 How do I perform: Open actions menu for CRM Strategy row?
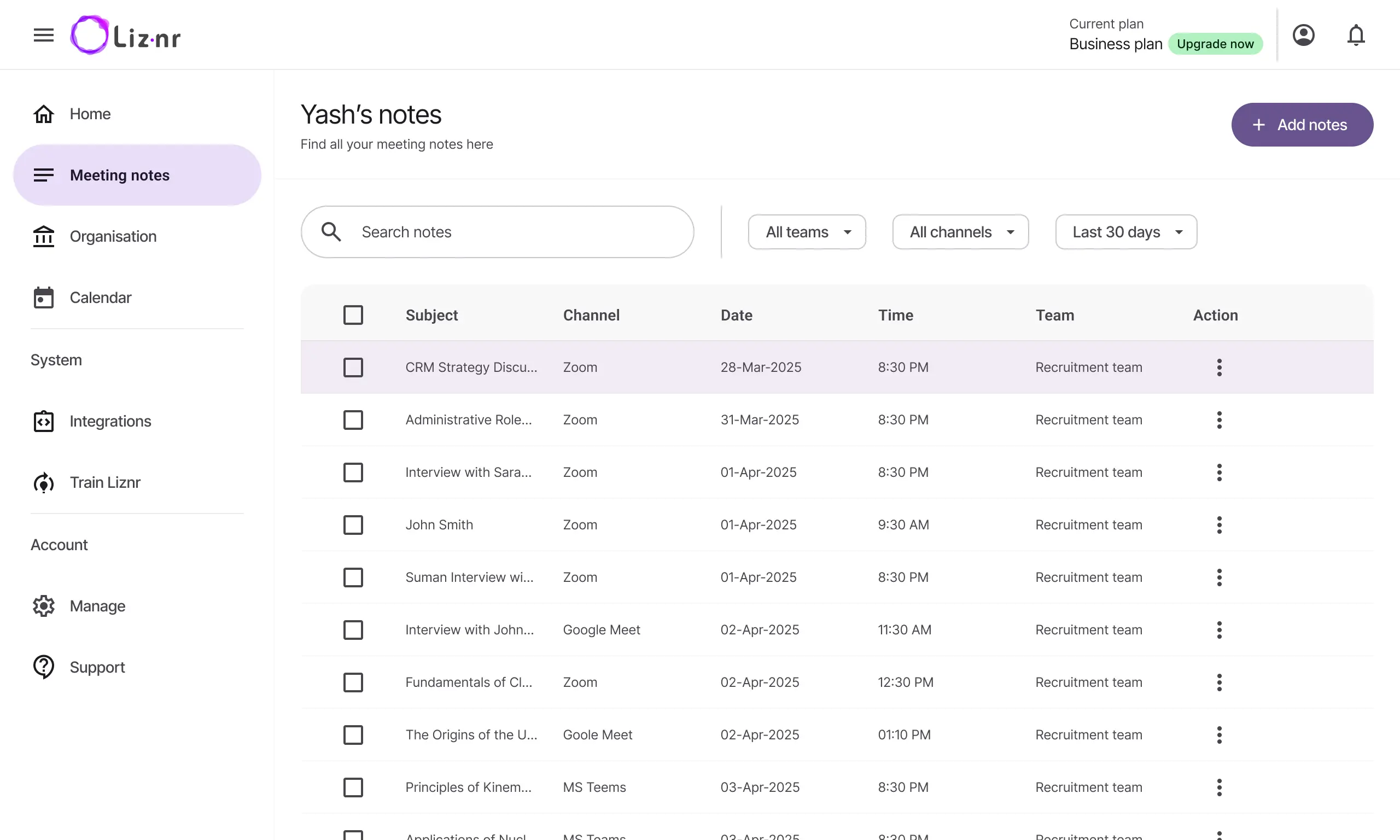tap(1220, 367)
